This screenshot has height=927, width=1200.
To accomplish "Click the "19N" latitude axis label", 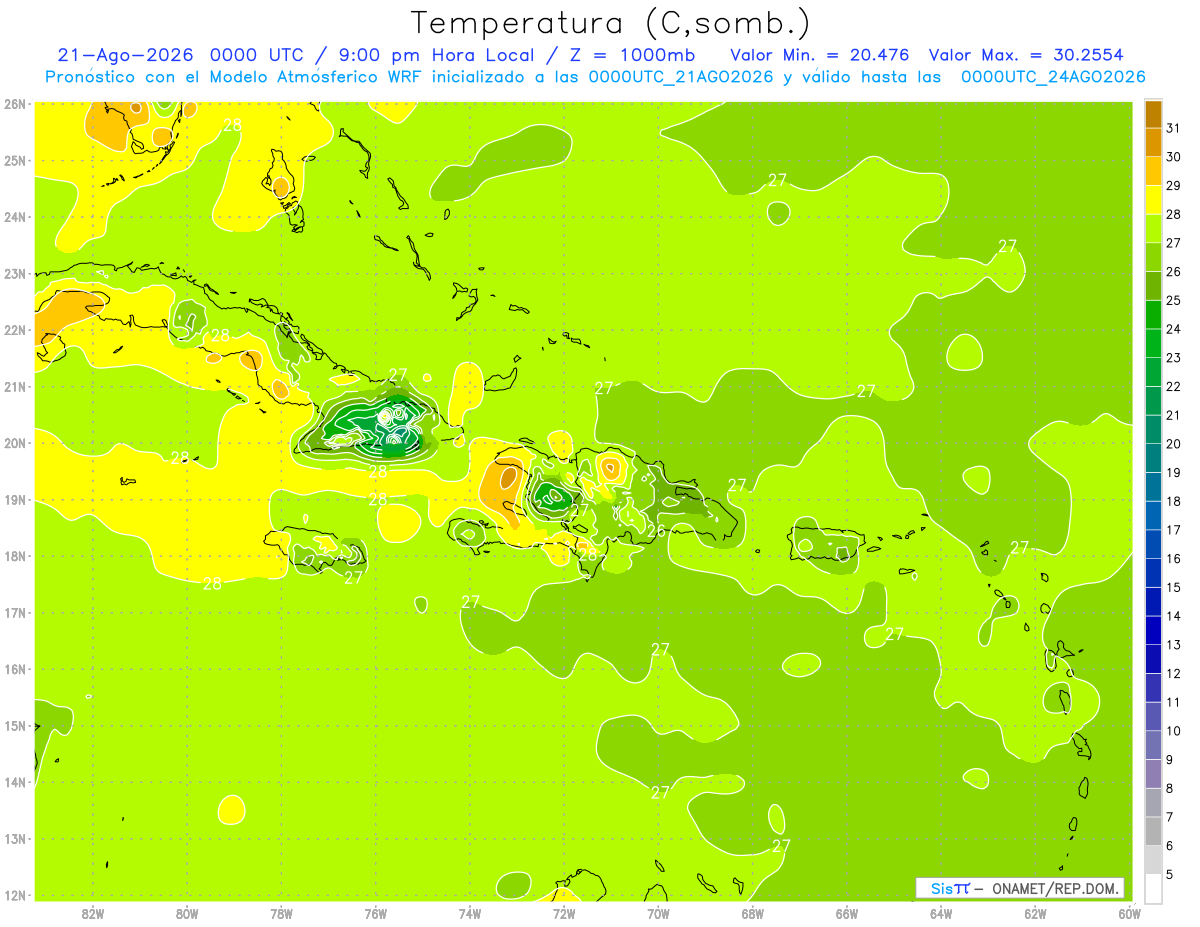I will (x=14, y=500).
